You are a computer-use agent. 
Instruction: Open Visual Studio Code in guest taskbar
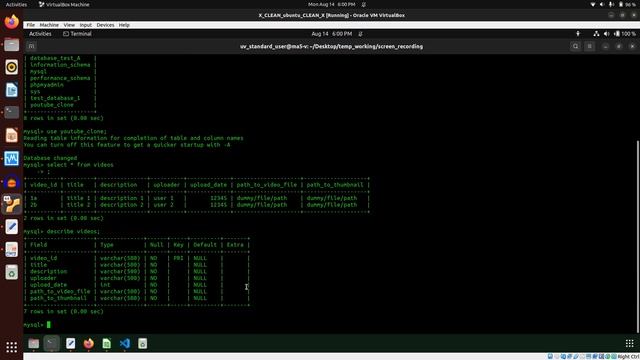pos(125,344)
